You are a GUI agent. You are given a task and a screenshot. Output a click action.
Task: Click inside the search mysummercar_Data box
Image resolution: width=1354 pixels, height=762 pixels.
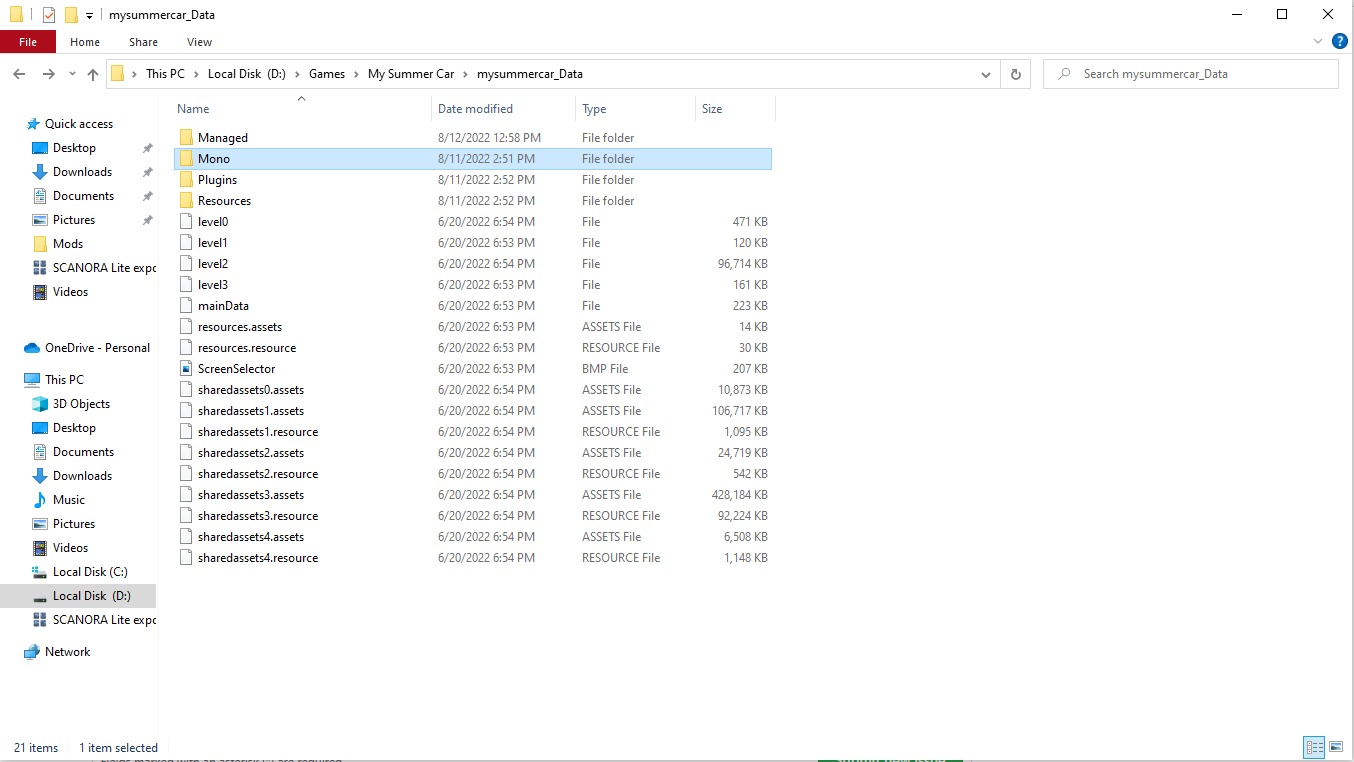[x=1190, y=73]
